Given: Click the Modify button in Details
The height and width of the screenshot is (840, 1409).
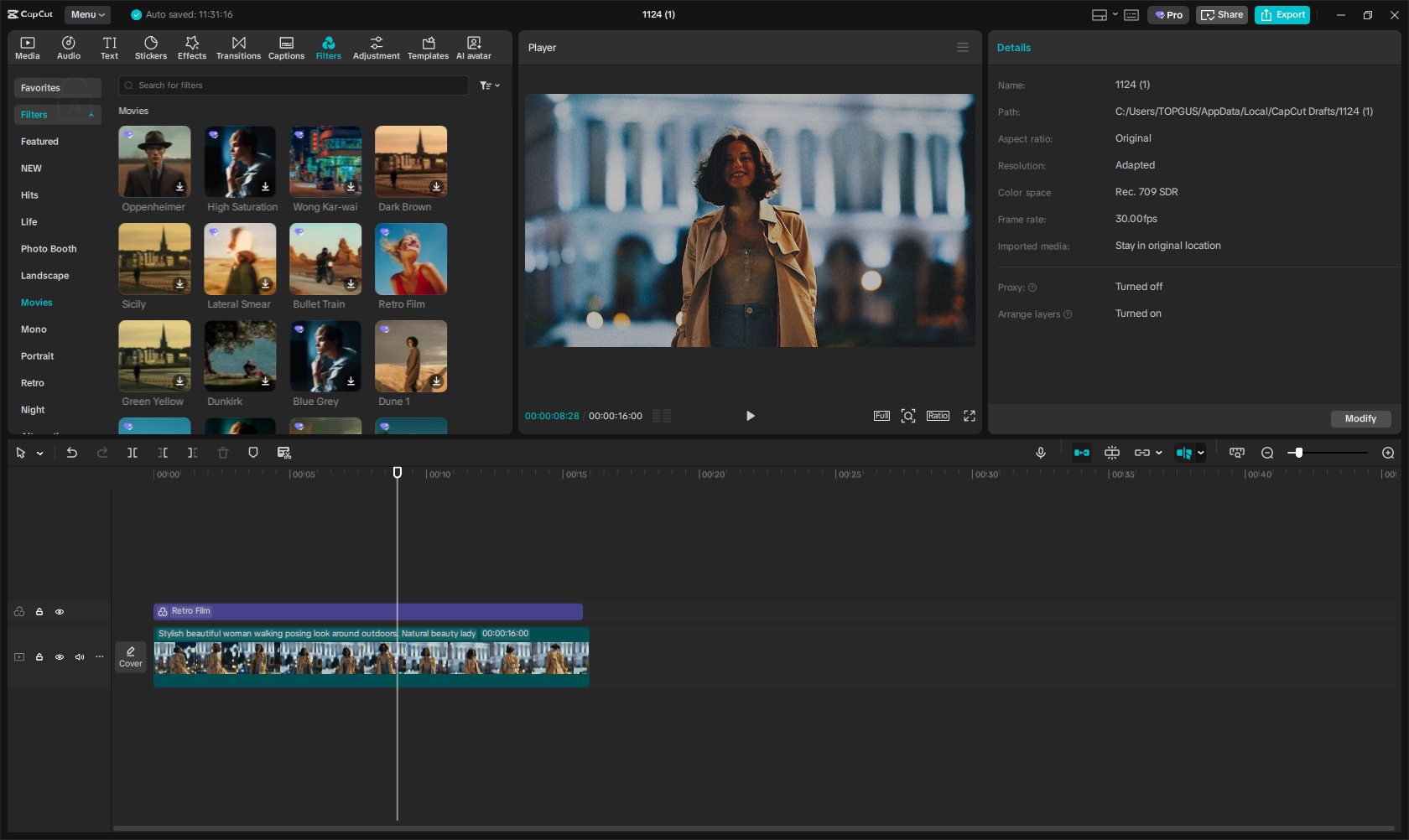Looking at the screenshot, I should (1360, 418).
